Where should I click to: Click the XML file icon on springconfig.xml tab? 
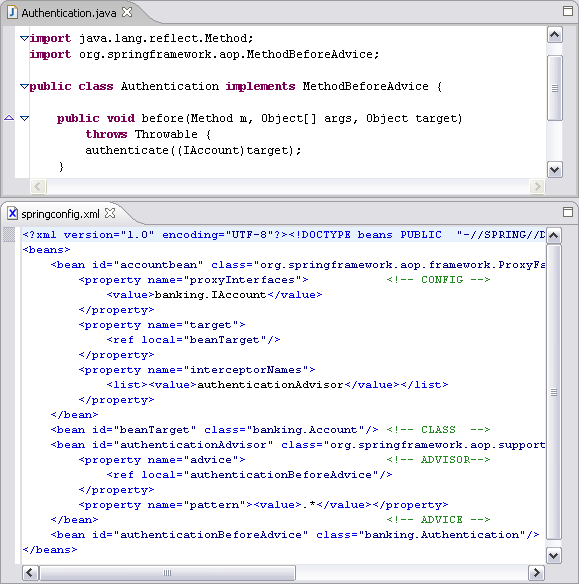(x=12, y=213)
